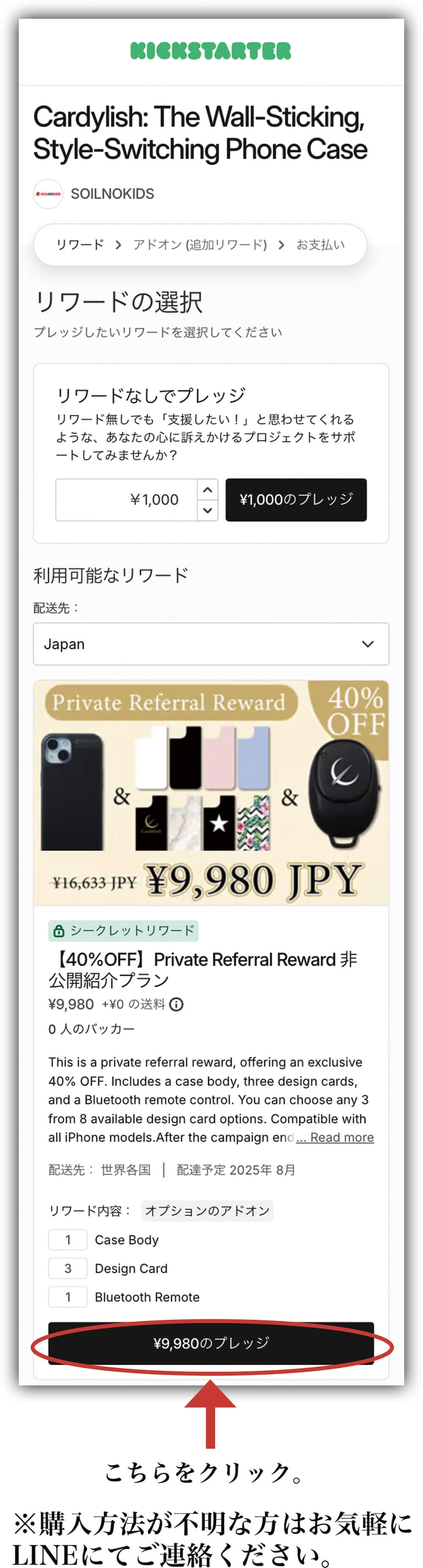This screenshot has height=1568, width=423.
Task: Open the Japan shipping destination dropdown
Action: [211, 644]
